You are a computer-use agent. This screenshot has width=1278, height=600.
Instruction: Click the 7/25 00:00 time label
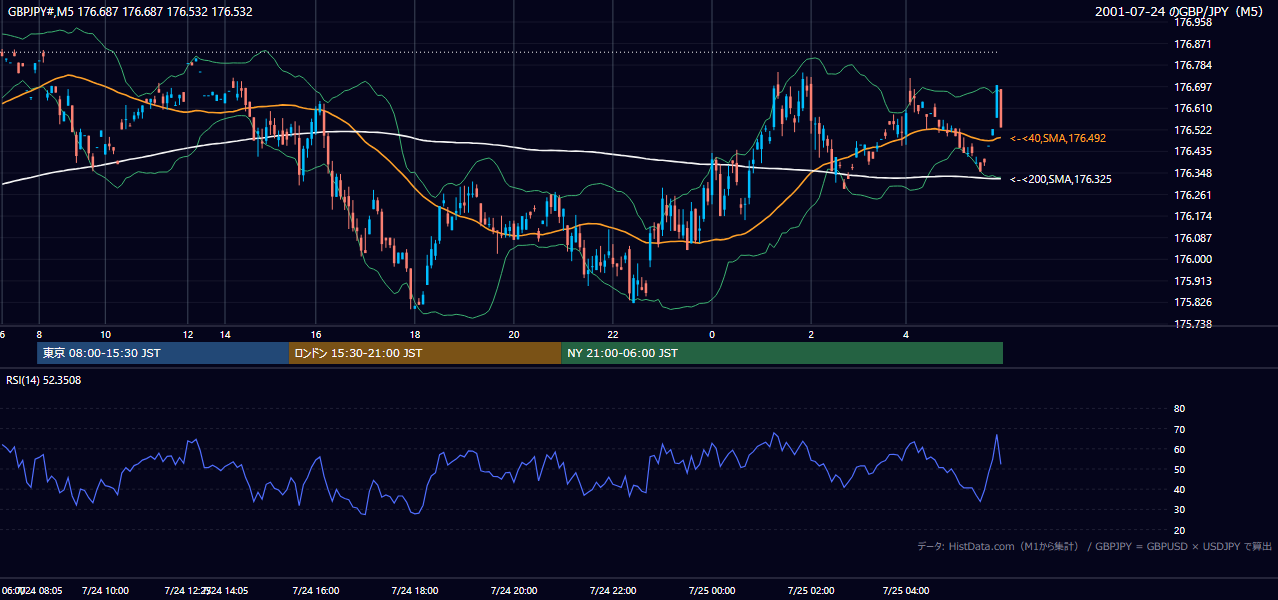(x=711, y=590)
